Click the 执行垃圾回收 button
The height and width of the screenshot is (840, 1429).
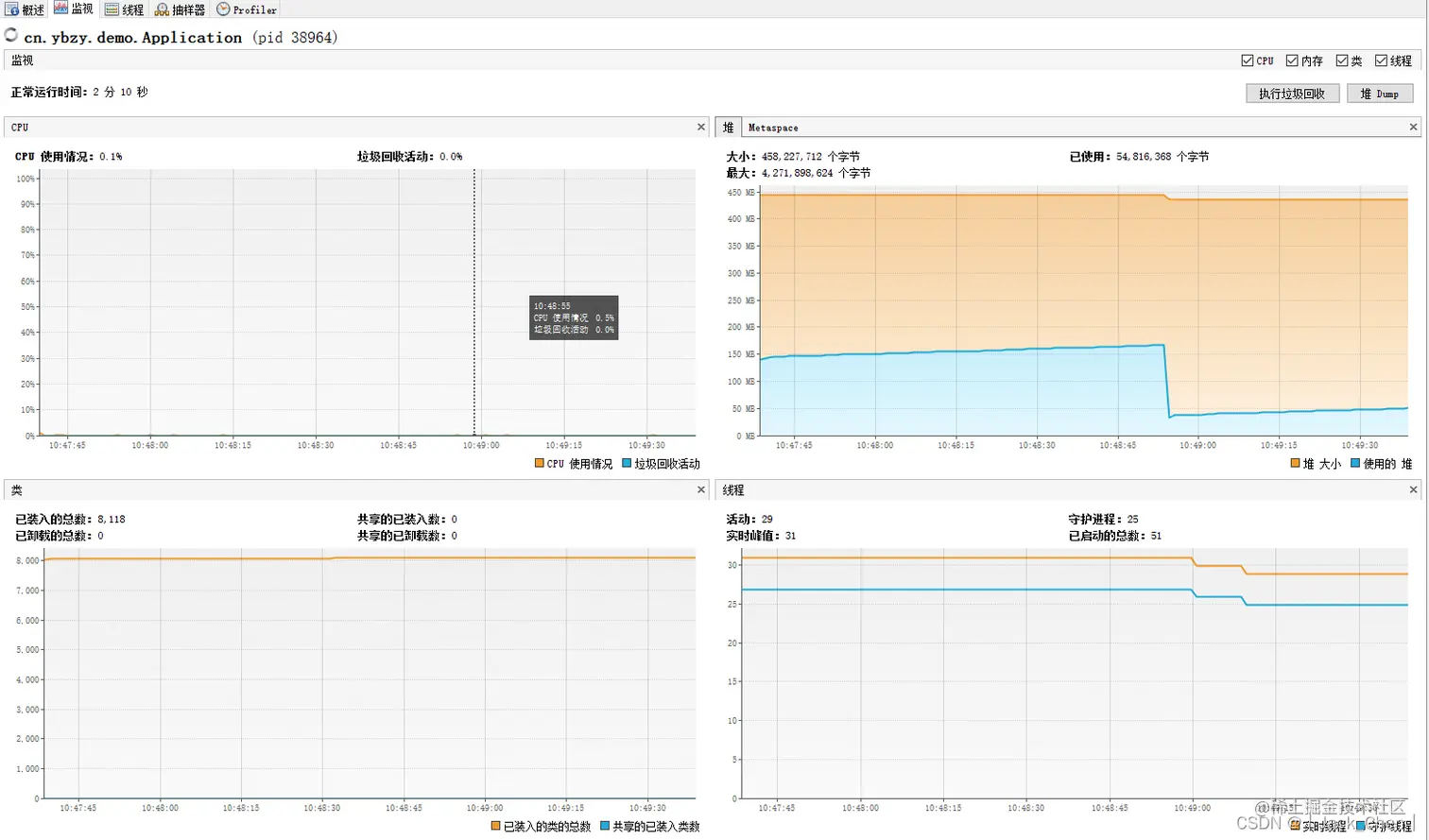click(1292, 94)
